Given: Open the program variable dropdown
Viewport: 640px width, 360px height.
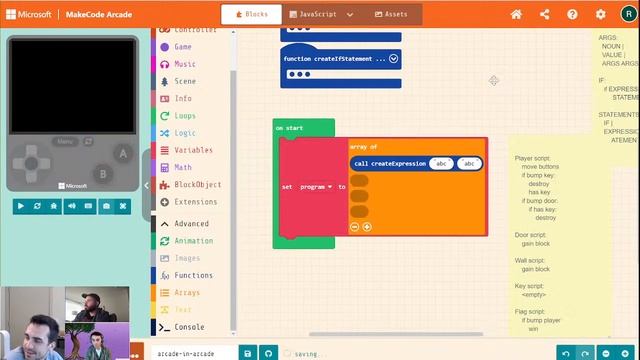Looking at the screenshot, I should click(x=316, y=187).
